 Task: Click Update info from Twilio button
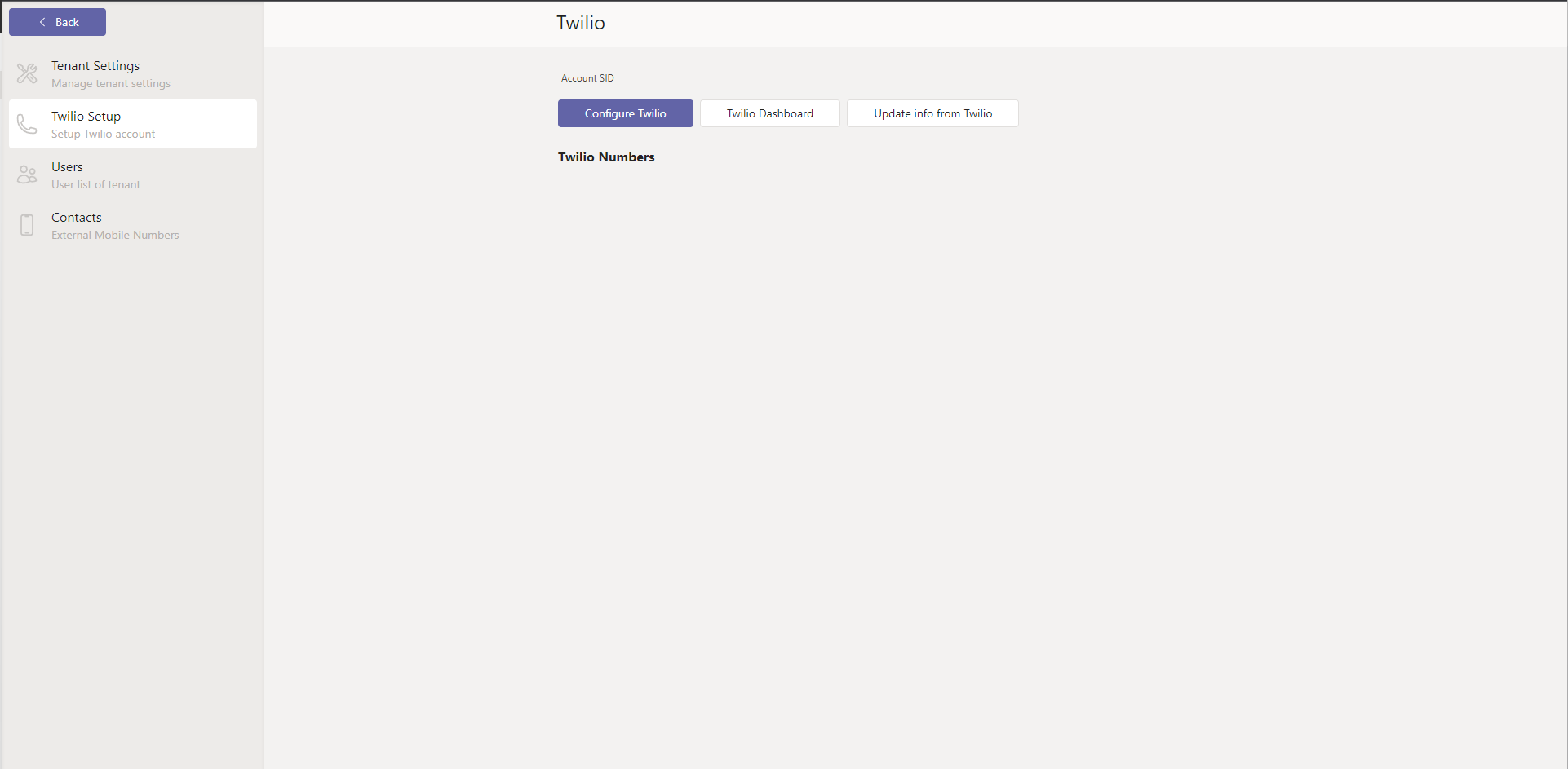coord(932,113)
